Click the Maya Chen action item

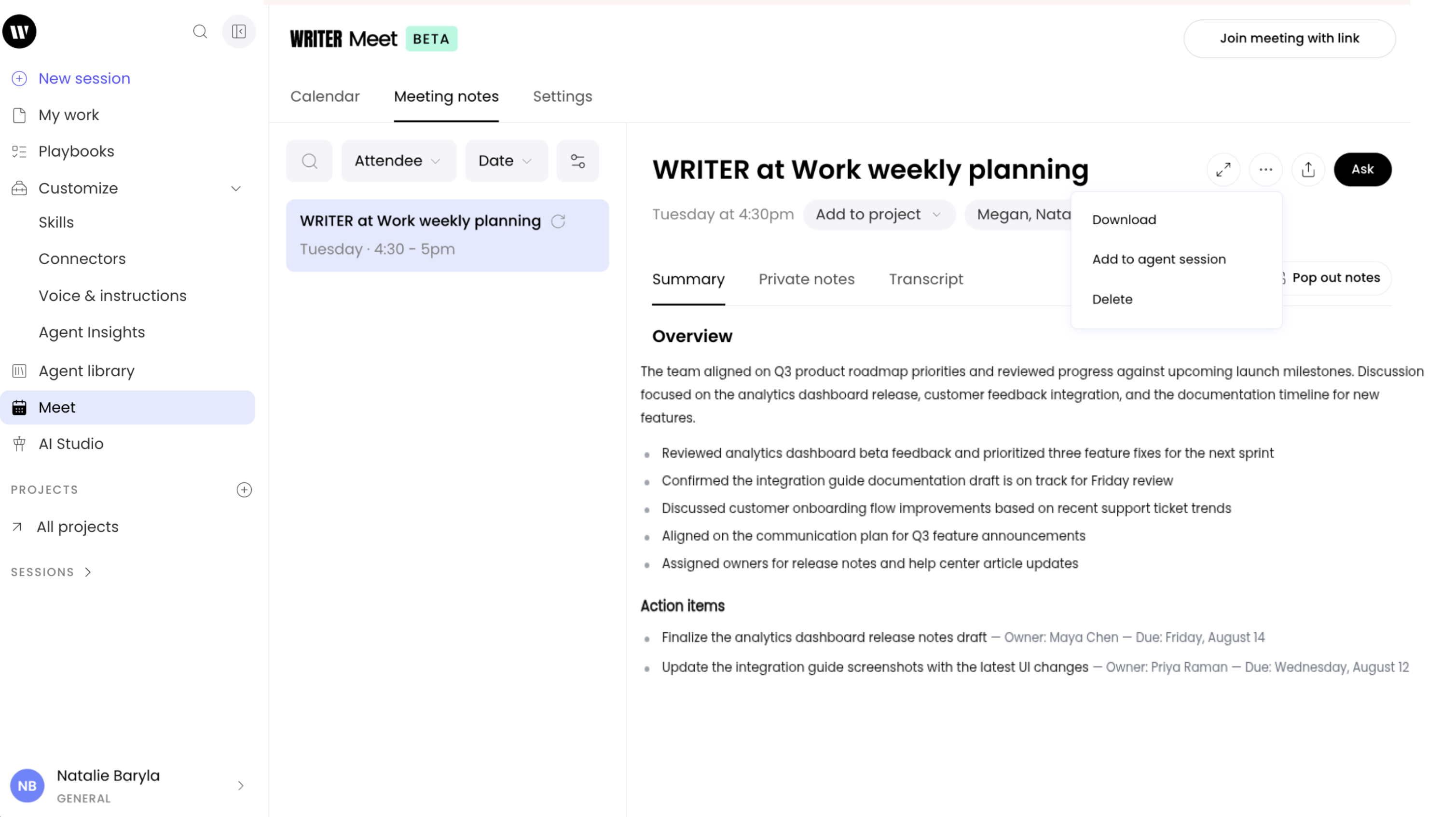[963, 638]
